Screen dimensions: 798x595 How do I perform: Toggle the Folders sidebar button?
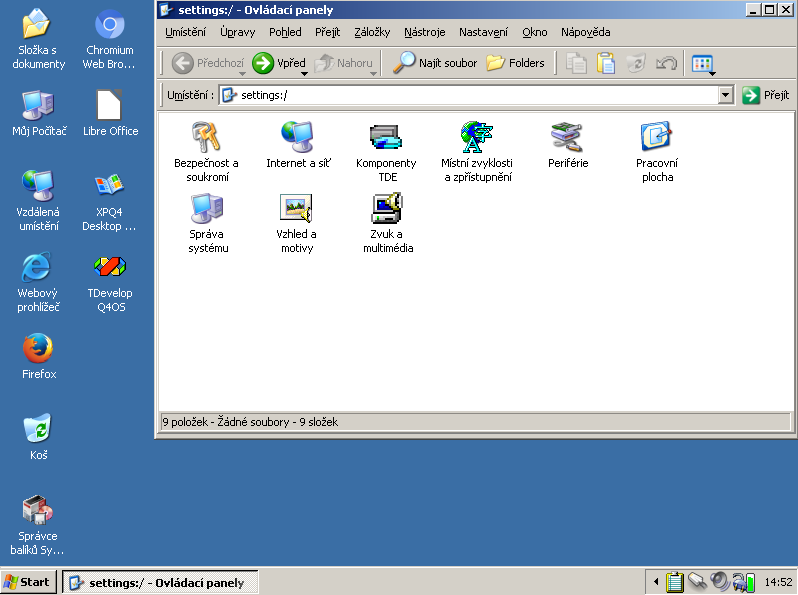[515, 63]
